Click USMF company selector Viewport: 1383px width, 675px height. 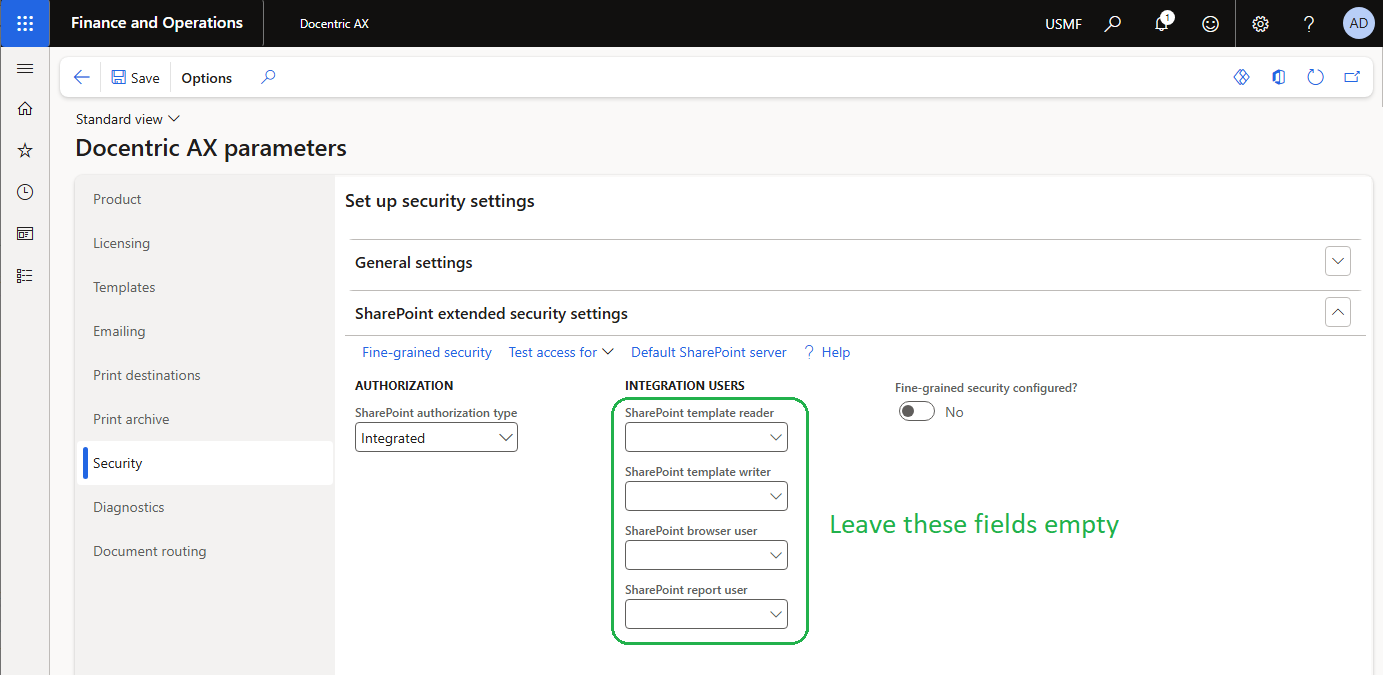1063,24
